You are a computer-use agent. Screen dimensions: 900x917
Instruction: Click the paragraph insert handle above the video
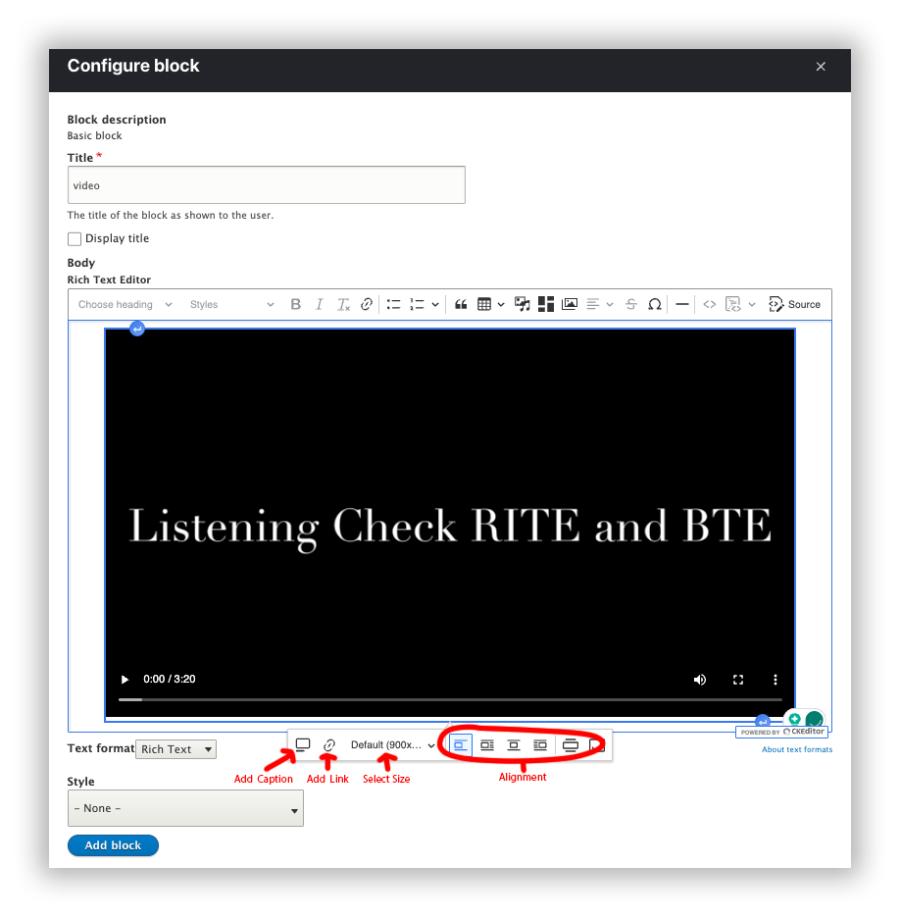pos(137,329)
